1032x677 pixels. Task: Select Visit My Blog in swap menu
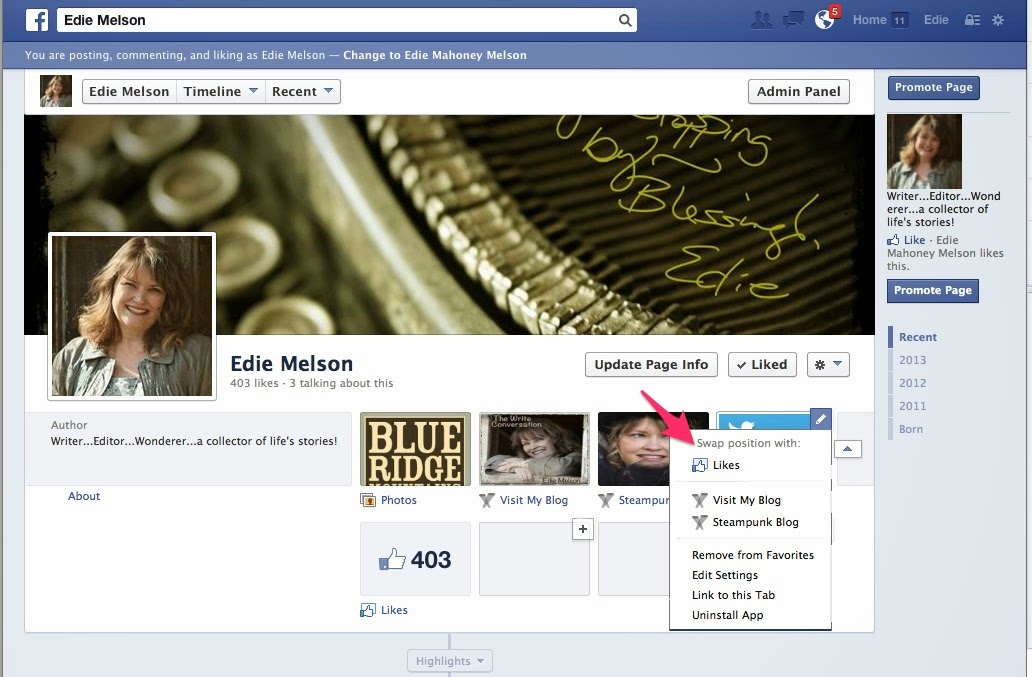[x=746, y=500]
